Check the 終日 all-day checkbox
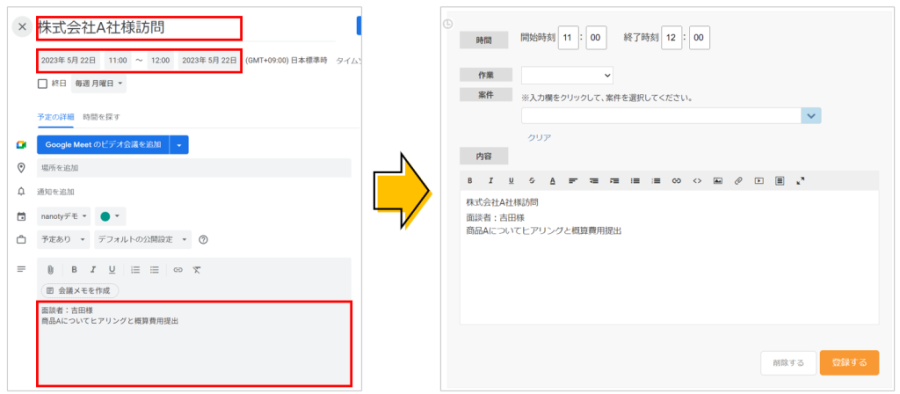The height and width of the screenshot is (394, 900). coord(42,84)
